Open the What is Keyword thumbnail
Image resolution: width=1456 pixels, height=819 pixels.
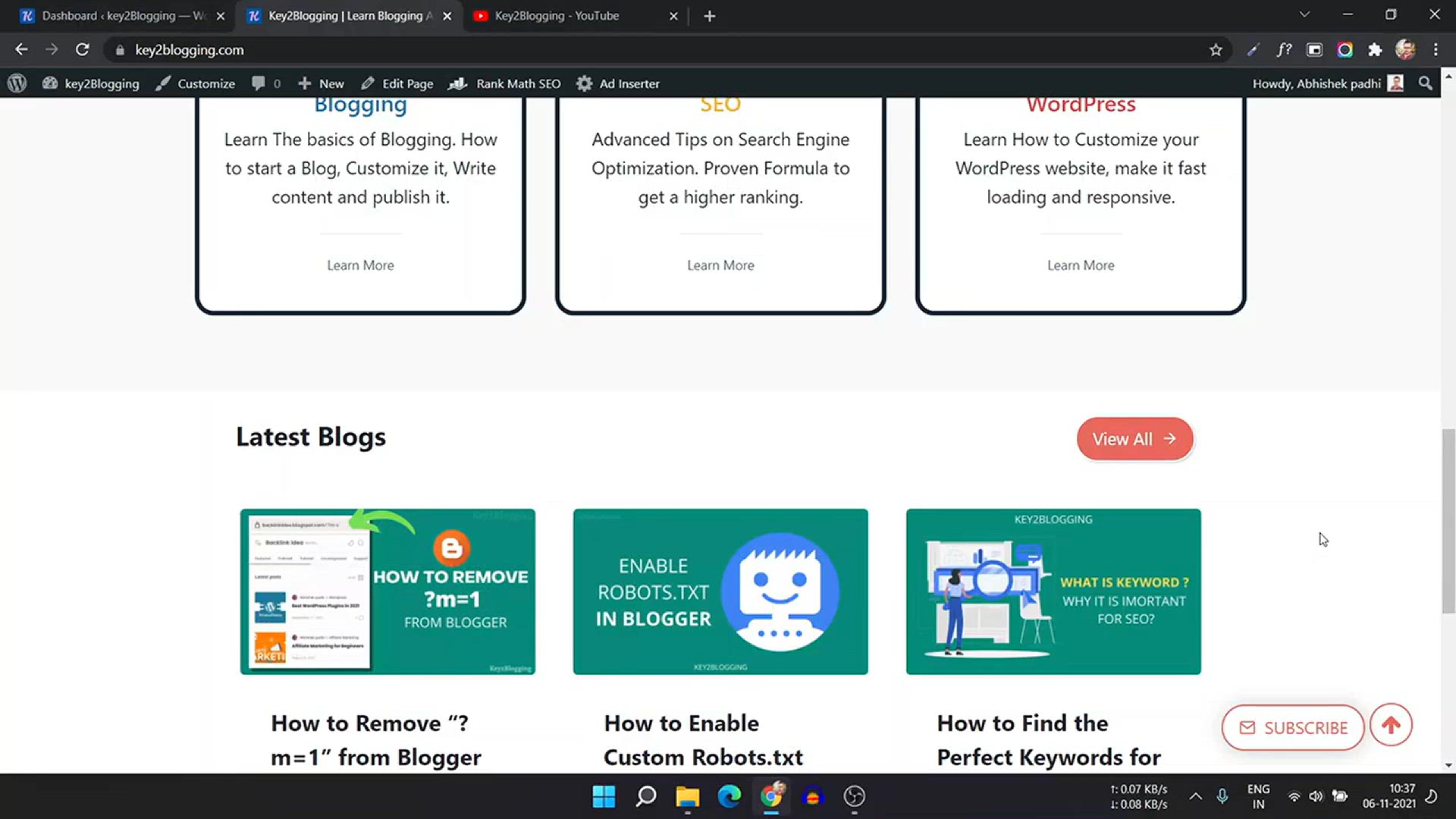(x=1053, y=591)
